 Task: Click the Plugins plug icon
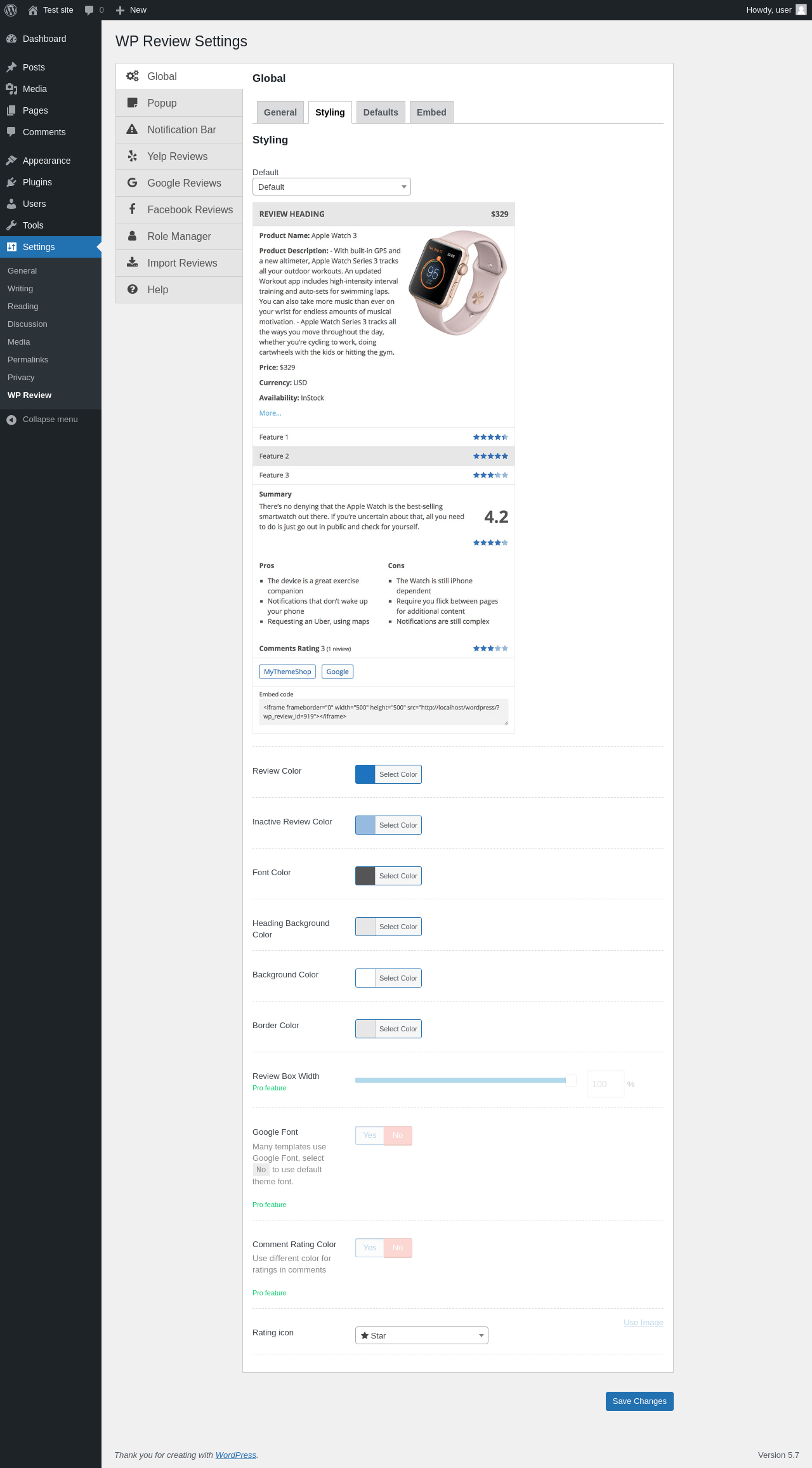click(11, 182)
